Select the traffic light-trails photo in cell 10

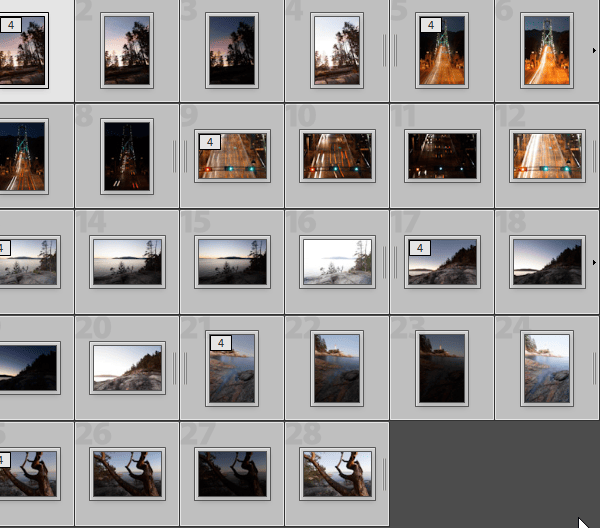[x=337, y=156]
